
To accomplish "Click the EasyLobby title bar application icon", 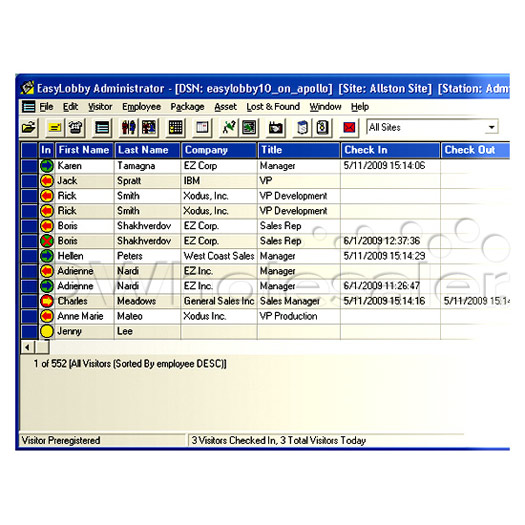I will pyautogui.click(x=27, y=88).
